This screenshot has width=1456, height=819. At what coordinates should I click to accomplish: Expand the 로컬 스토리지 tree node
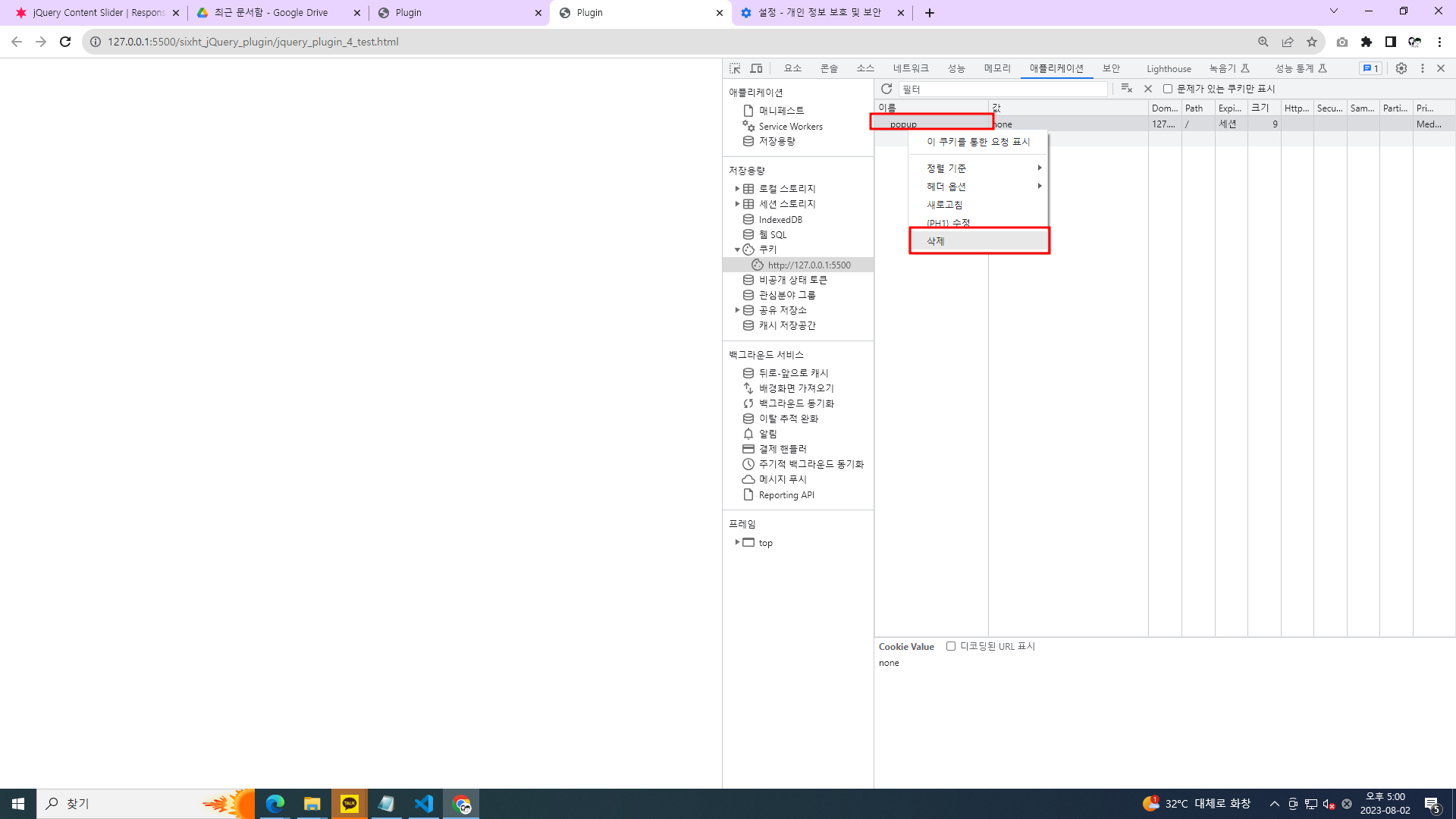pyautogui.click(x=737, y=189)
